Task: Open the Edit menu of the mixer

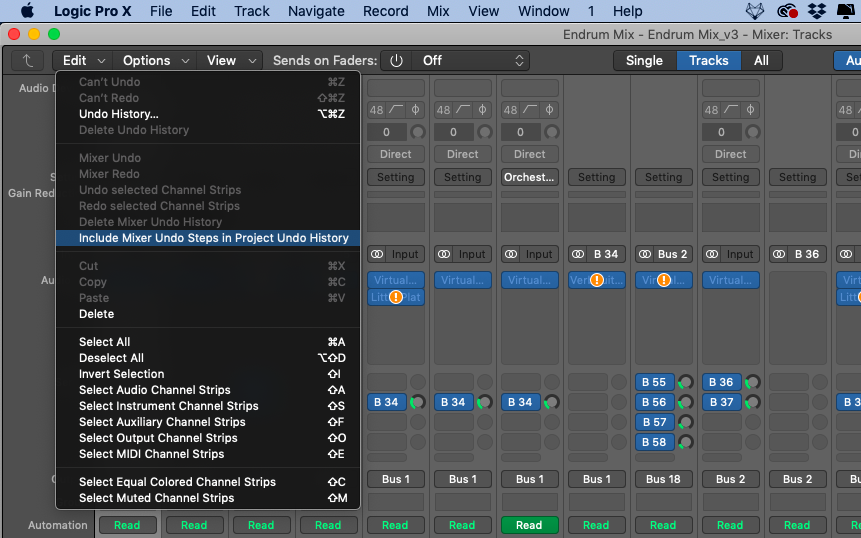Action: [83, 60]
